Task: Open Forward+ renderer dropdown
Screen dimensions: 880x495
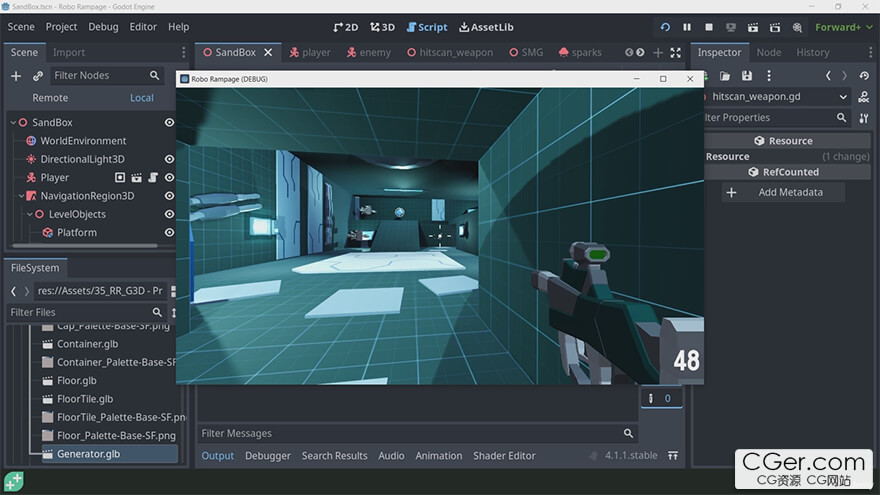Action: tap(844, 27)
